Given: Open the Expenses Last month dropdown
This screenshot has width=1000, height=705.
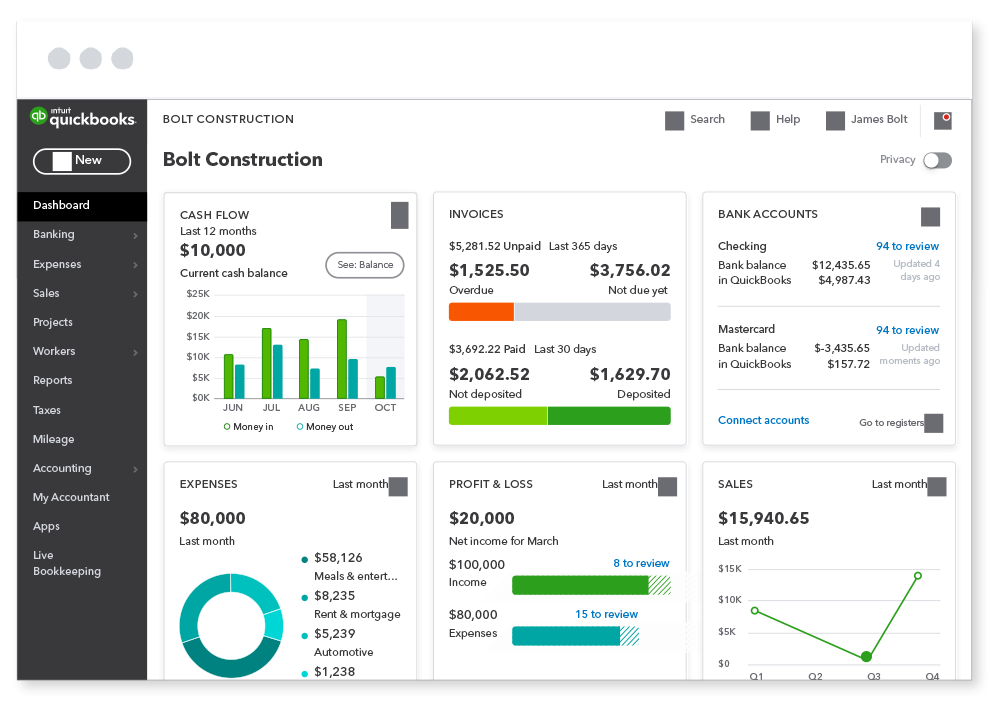Looking at the screenshot, I should [398, 486].
